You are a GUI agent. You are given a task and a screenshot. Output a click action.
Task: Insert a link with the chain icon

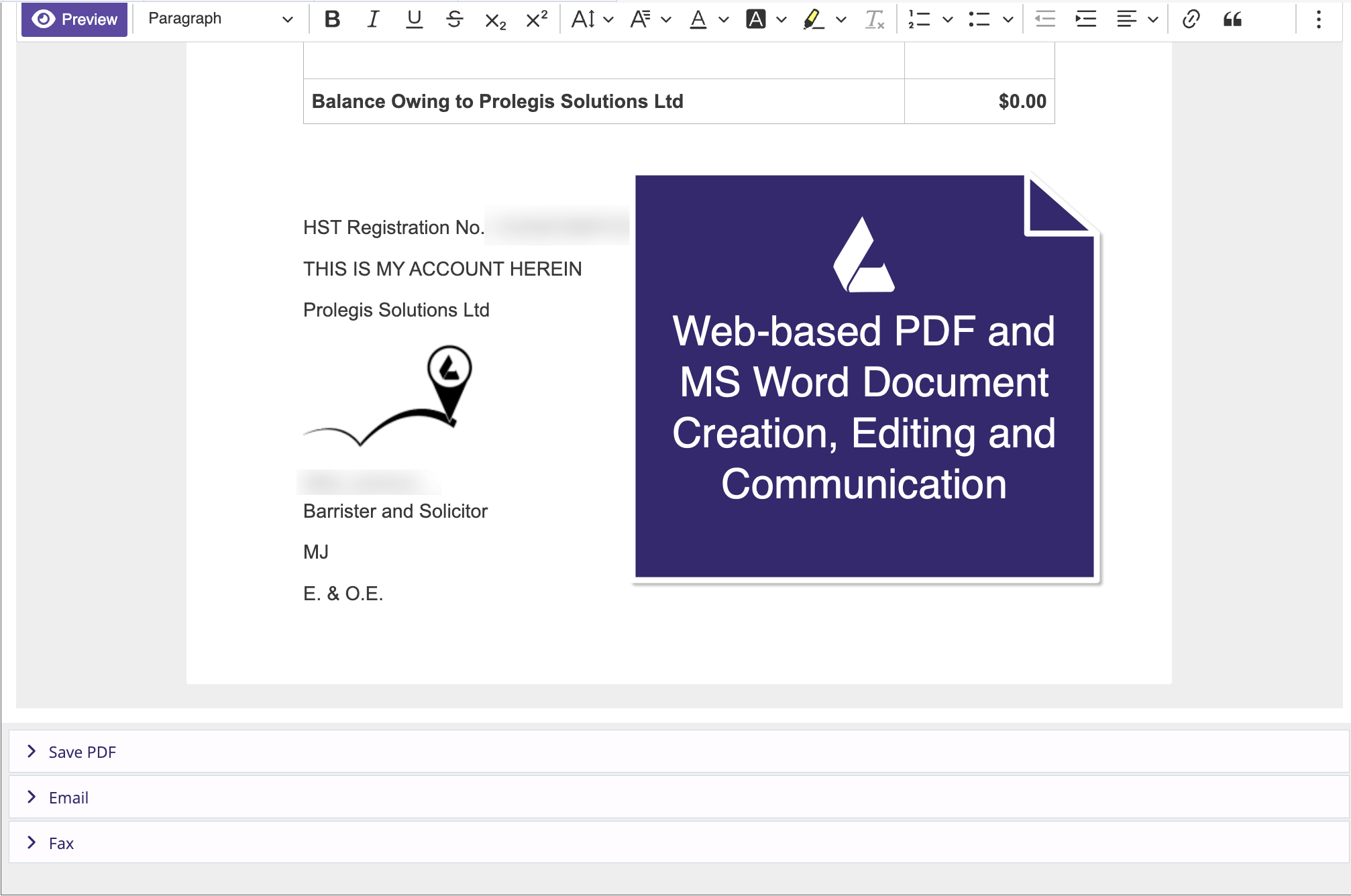click(x=1191, y=19)
